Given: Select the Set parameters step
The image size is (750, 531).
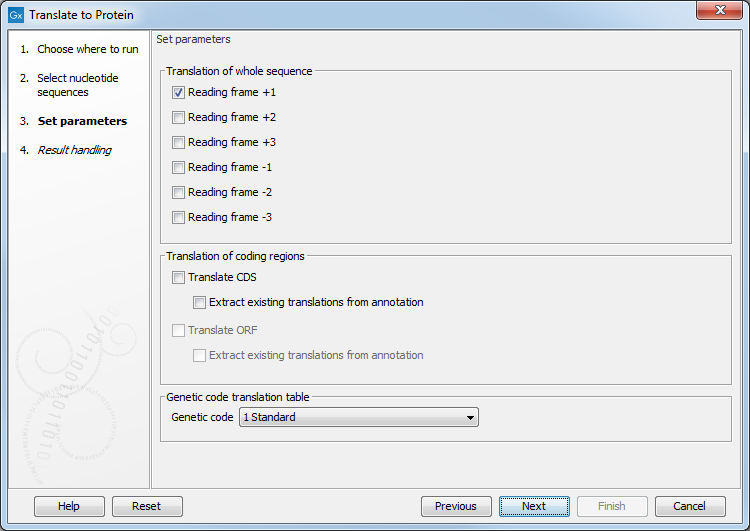Looking at the screenshot, I should [82, 121].
